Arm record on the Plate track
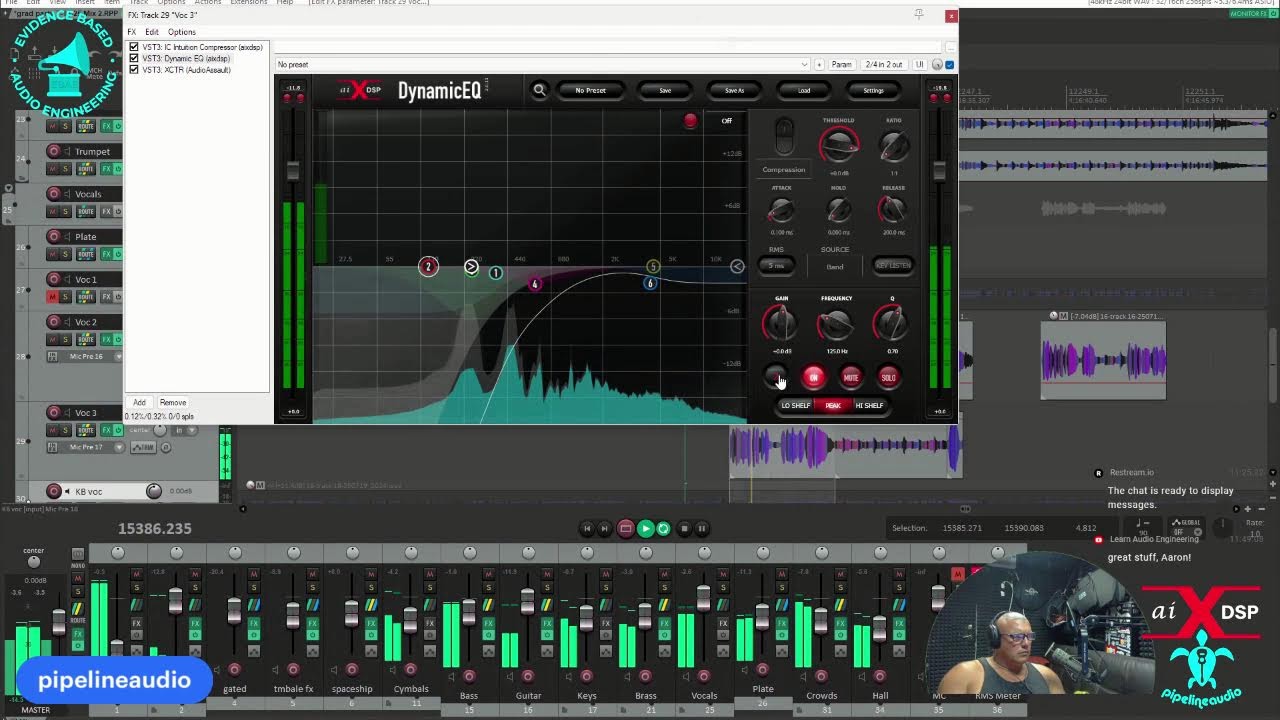This screenshot has width=1280, height=720. [53, 237]
